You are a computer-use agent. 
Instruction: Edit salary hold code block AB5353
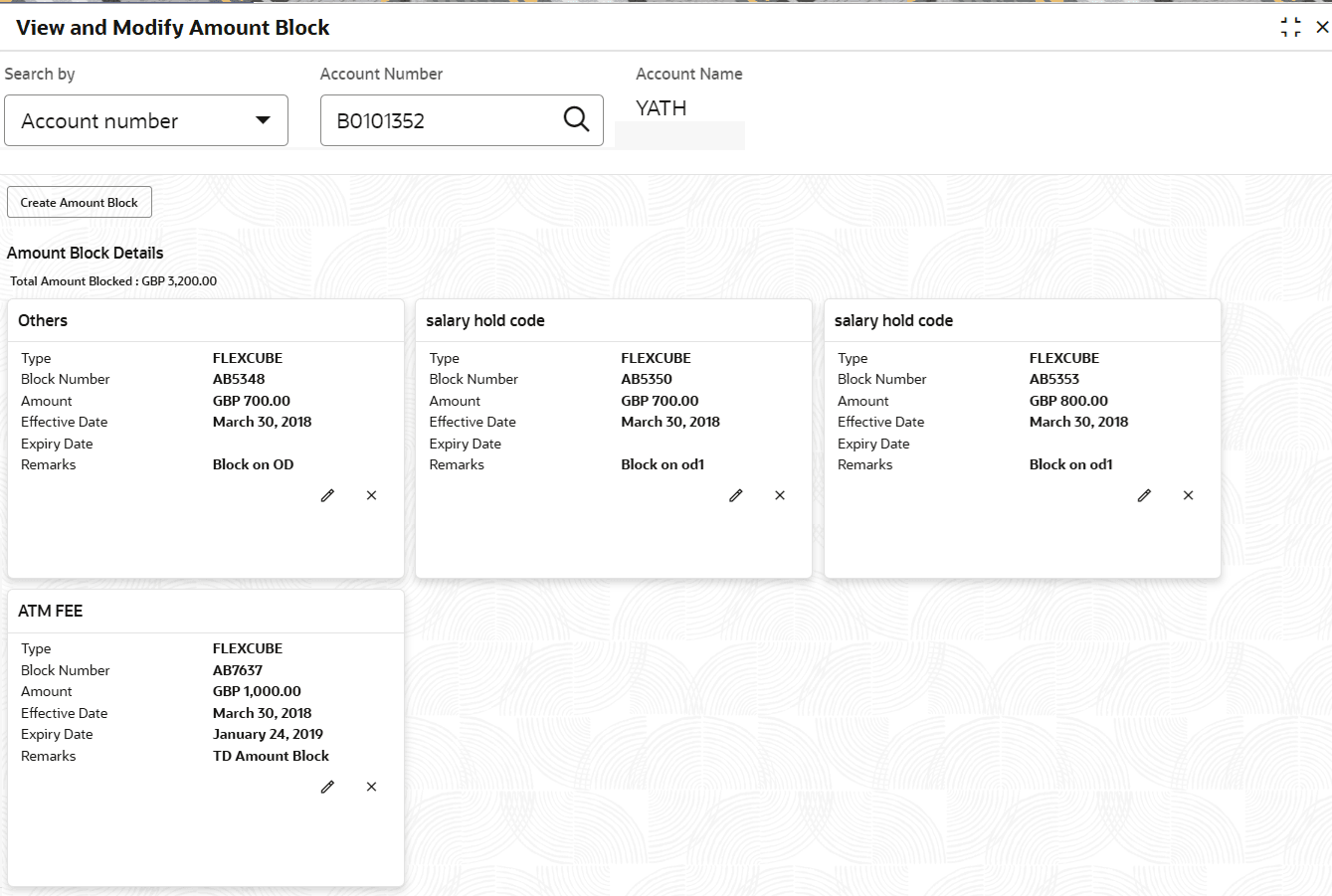pos(1144,495)
